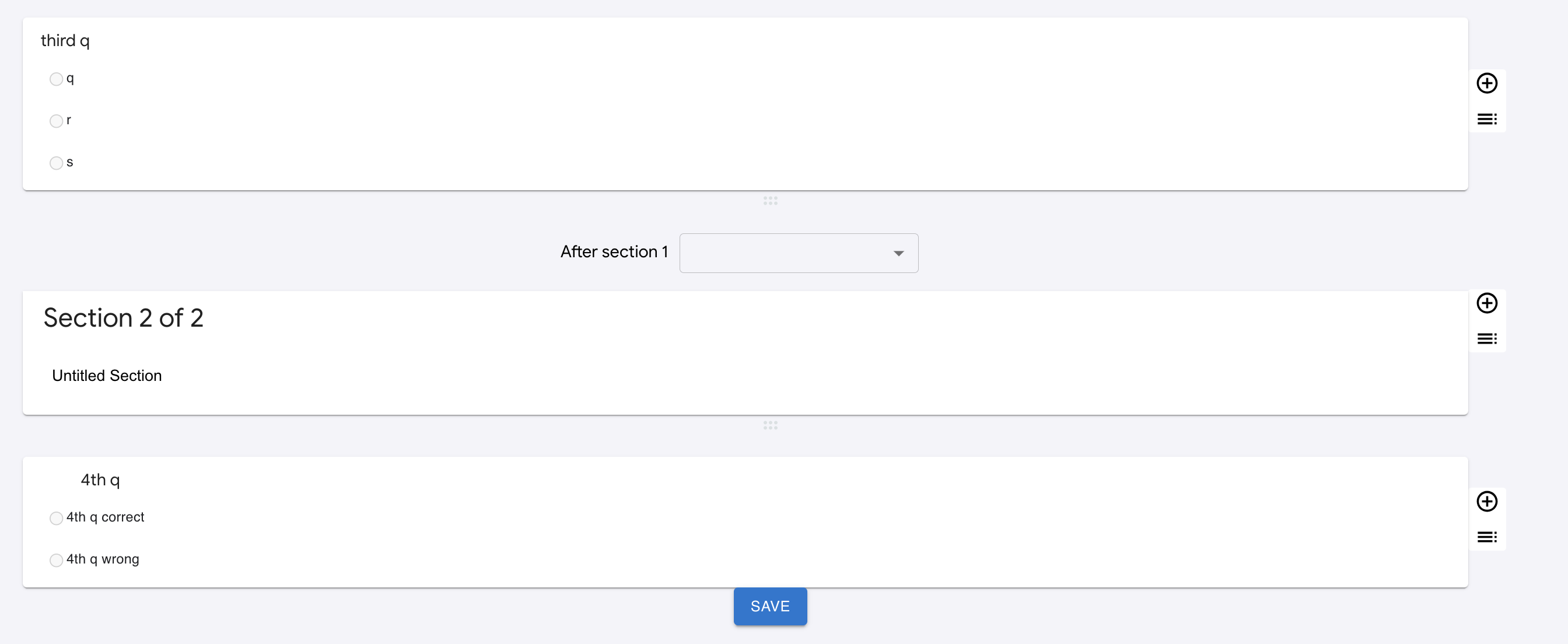Click the Section 2 of 2 heading
The height and width of the screenshot is (644, 1568).
click(x=124, y=318)
